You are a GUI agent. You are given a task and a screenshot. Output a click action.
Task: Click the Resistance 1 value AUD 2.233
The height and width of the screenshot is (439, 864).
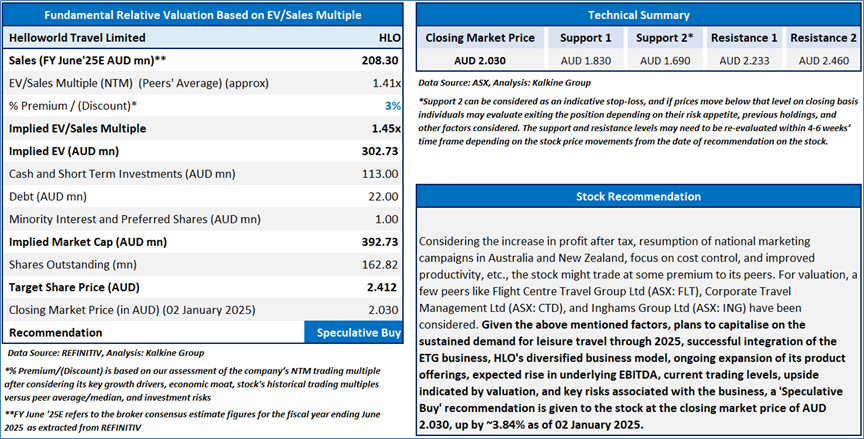click(744, 61)
